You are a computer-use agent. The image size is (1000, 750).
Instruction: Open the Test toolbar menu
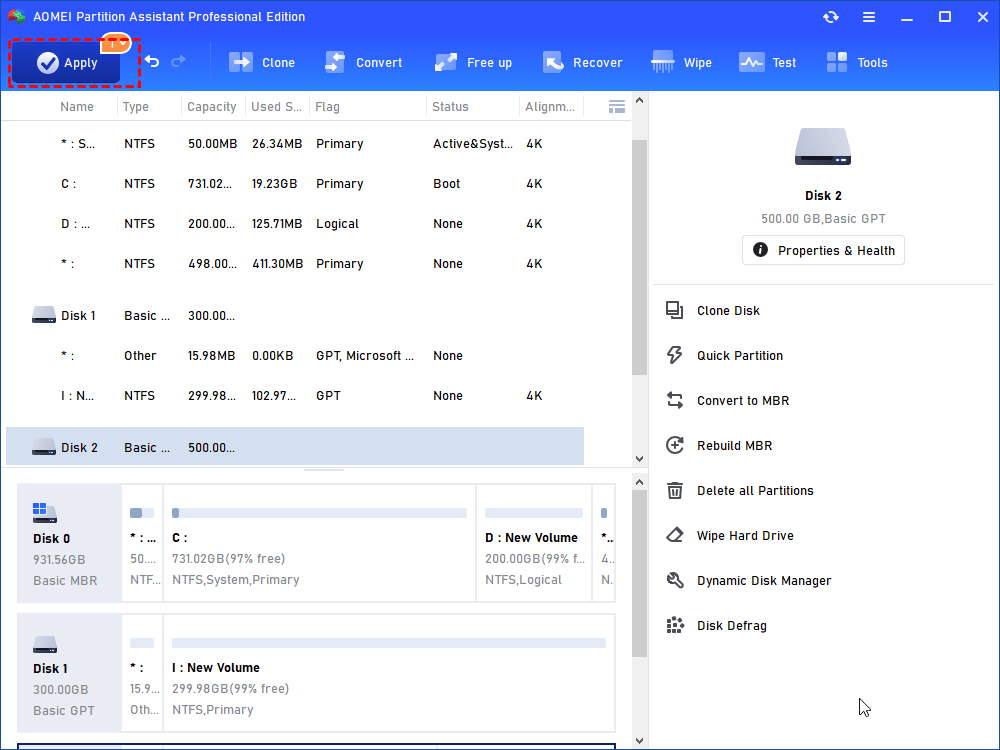point(768,62)
